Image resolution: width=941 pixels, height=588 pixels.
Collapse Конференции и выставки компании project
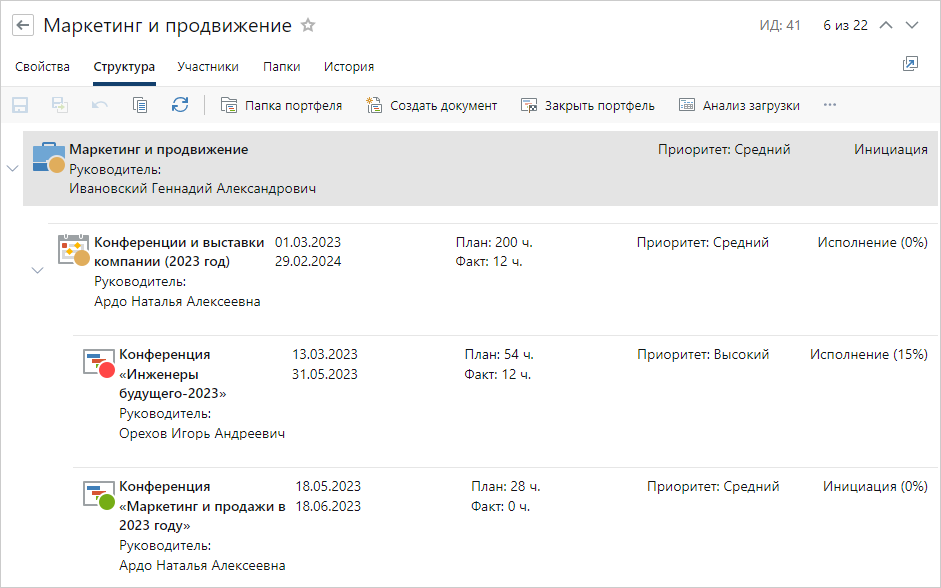coord(38,270)
